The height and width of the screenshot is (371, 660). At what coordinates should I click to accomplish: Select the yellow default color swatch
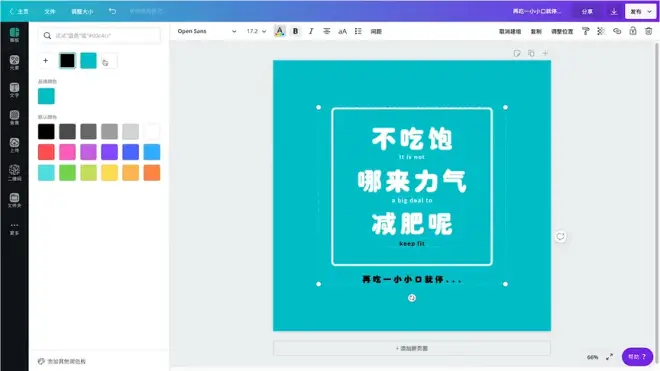109,173
